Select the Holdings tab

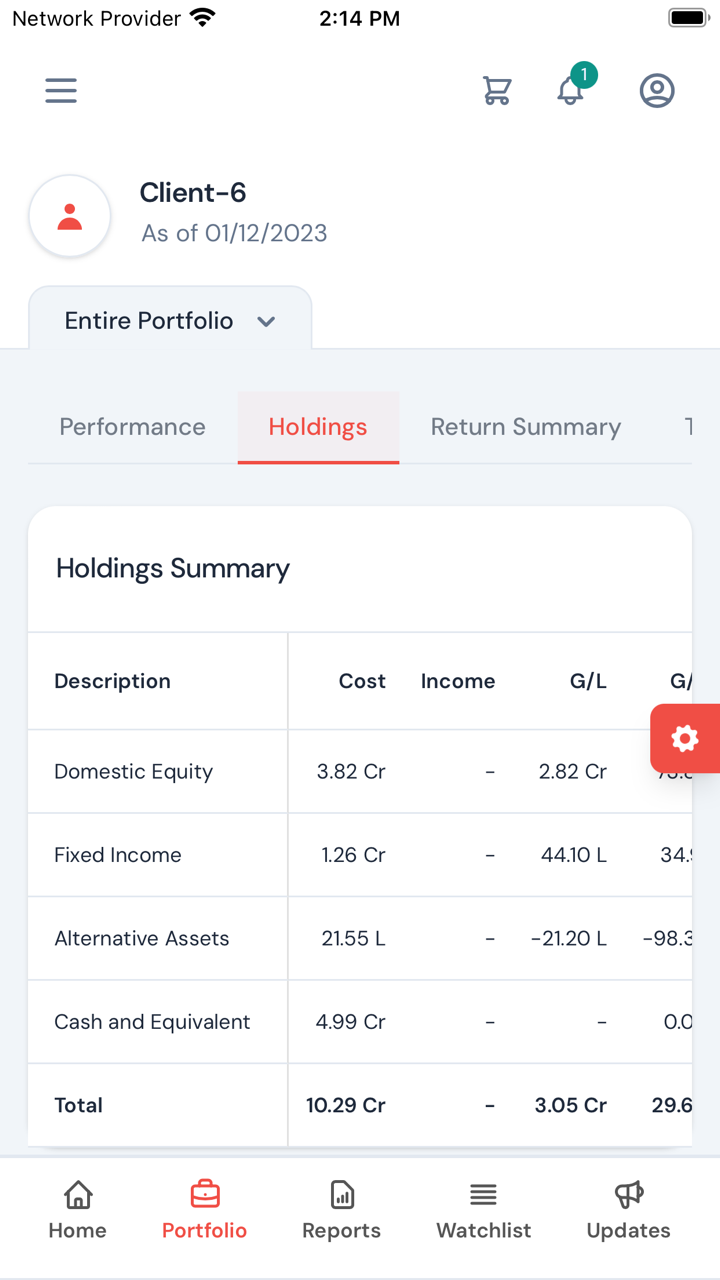(x=318, y=427)
